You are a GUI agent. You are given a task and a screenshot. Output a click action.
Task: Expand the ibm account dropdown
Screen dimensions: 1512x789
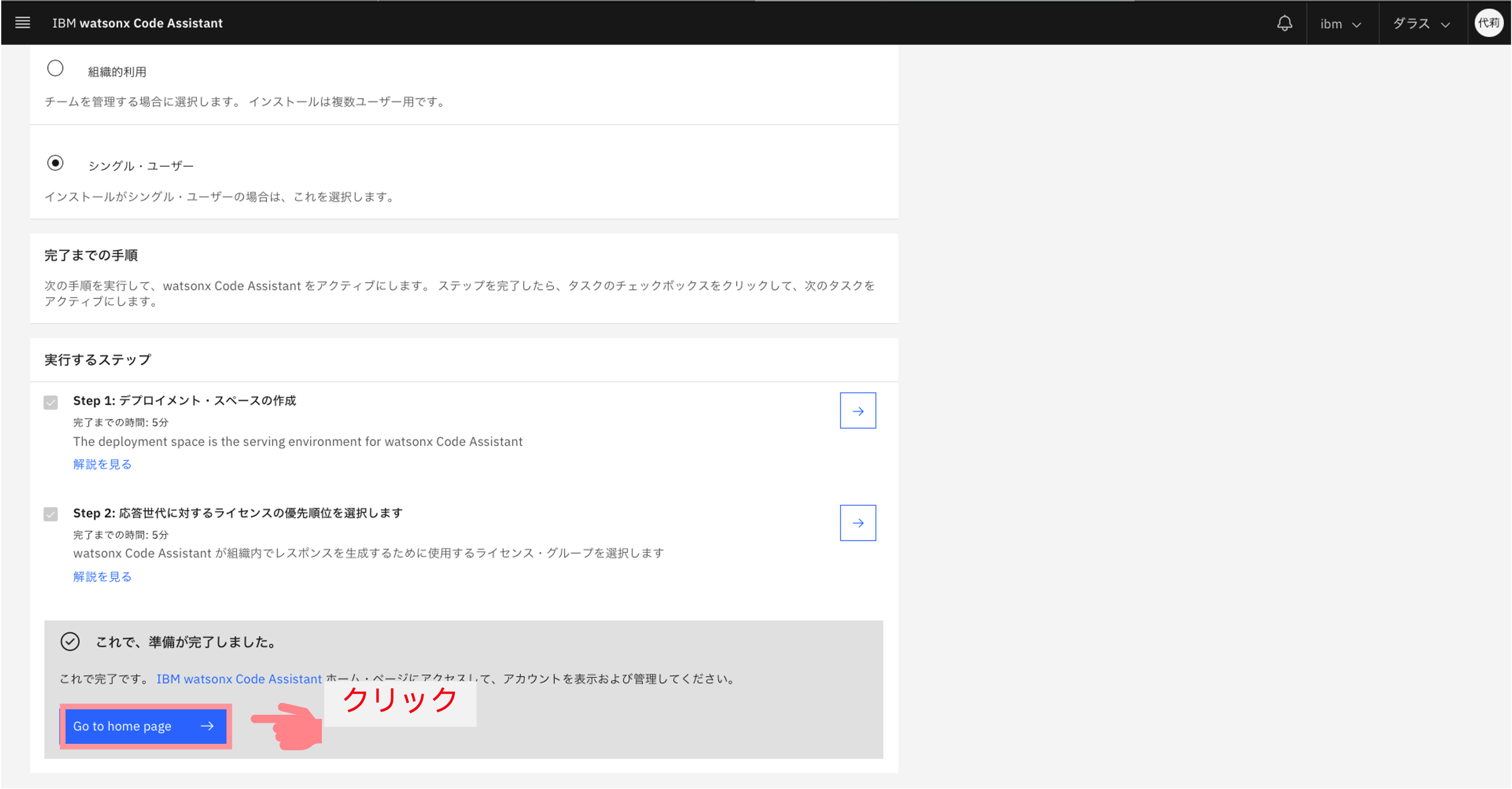[1341, 24]
